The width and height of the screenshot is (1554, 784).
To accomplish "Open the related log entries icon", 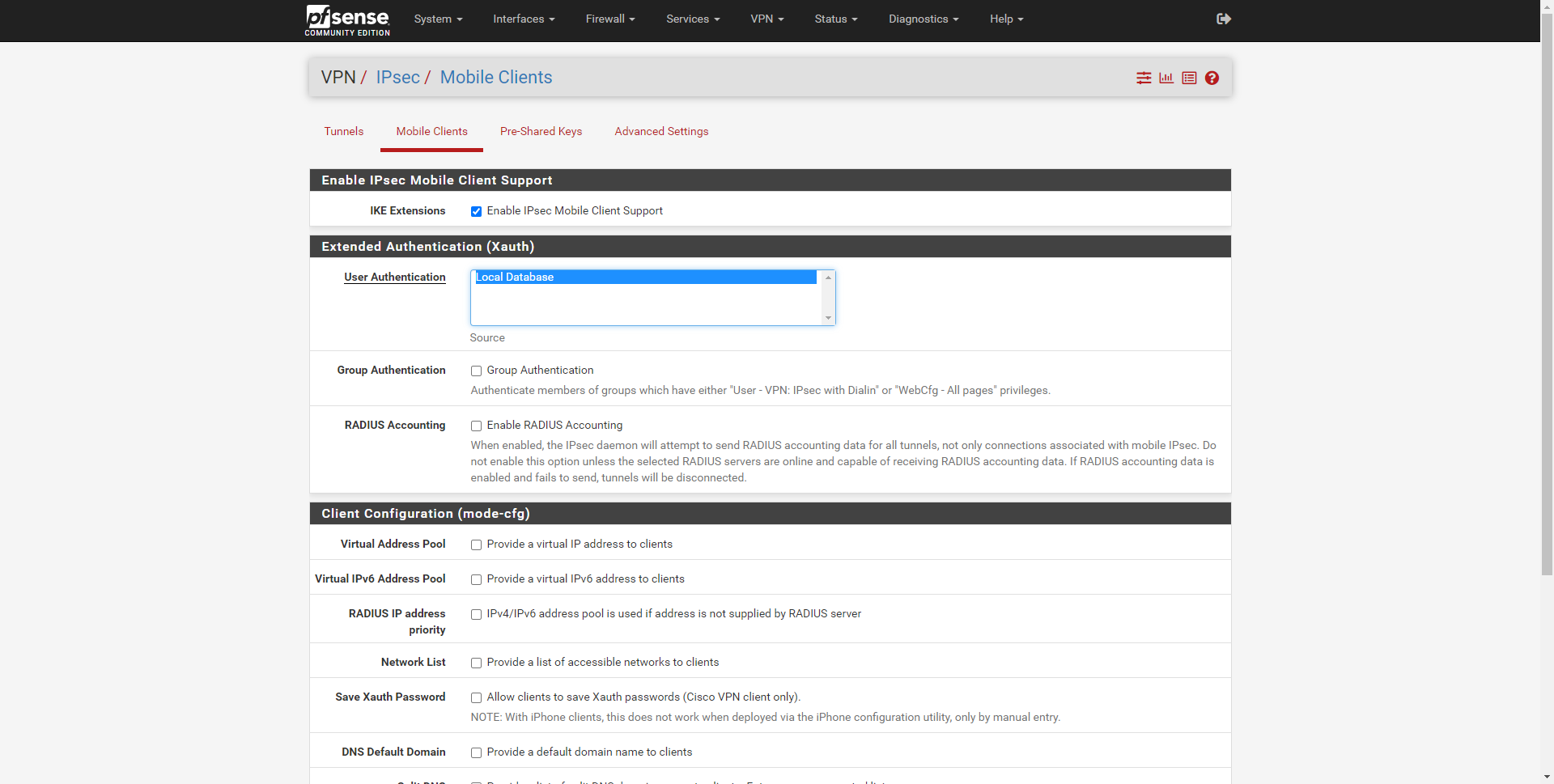I will point(1189,78).
